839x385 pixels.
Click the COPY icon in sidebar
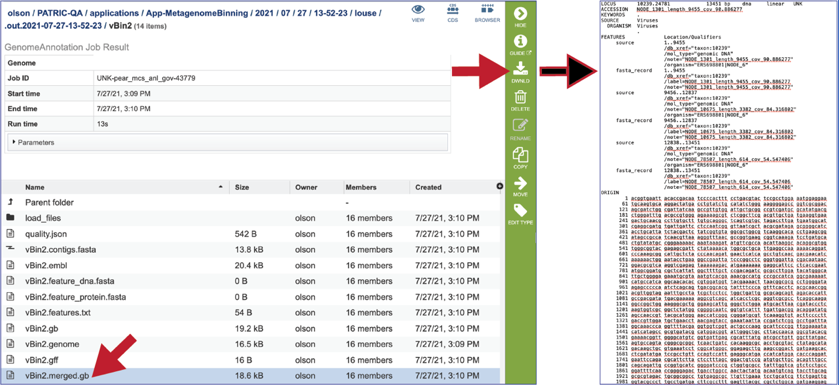point(520,155)
